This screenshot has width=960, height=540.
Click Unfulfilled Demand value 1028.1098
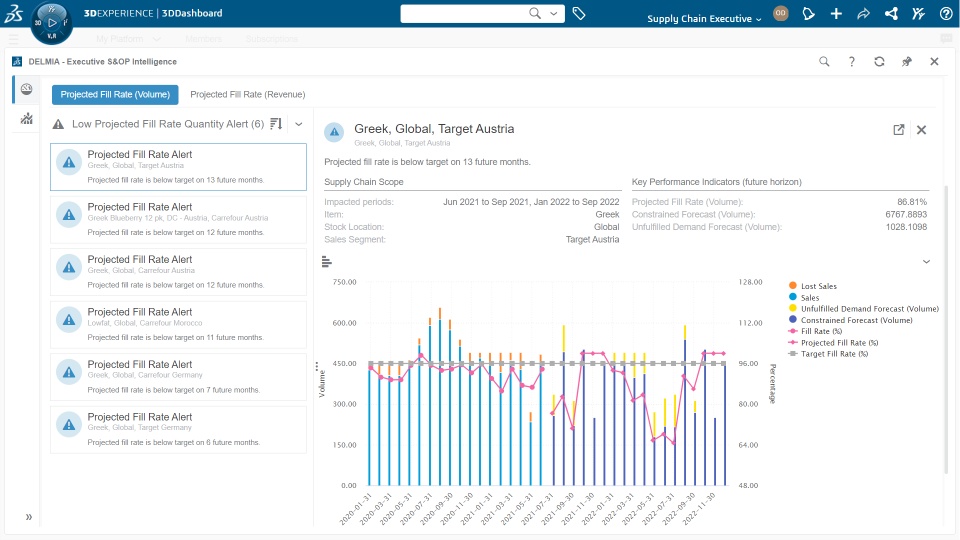click(906, 227)
